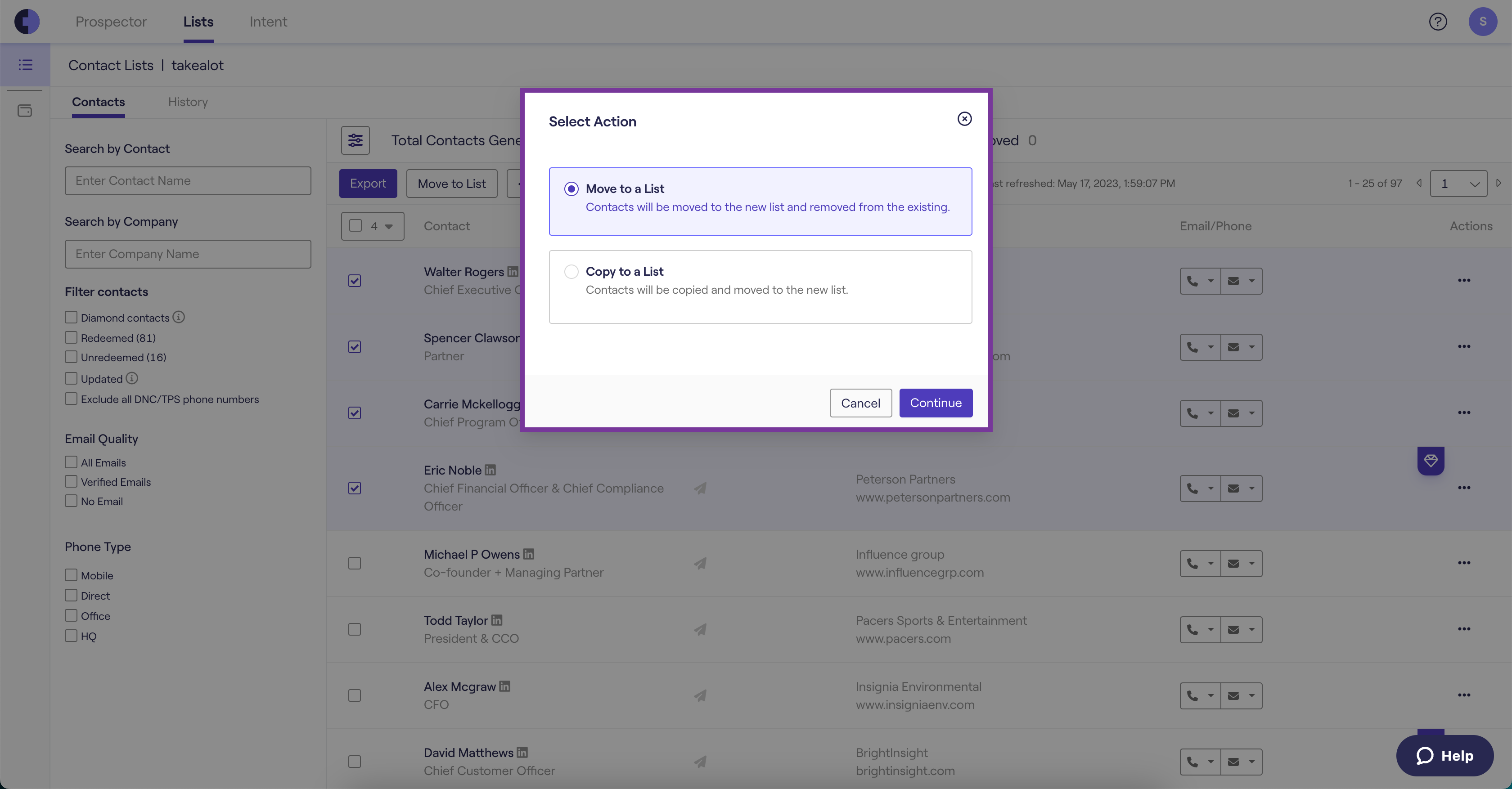Image resolution: width=1512 pixels, height=789 pixels.
Task: Tick the Mobile phone type checkbox
Action: (x=71, y=575)
